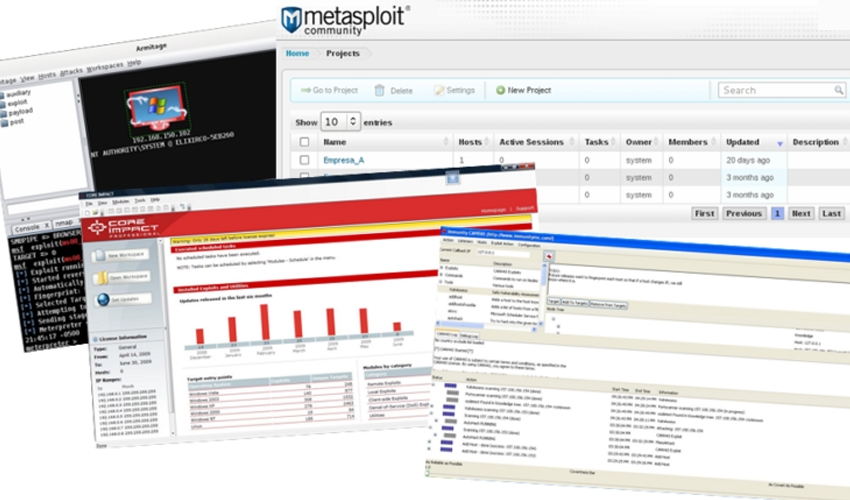Open the Help menu in Armitage
The width and height of the screenshot is (850, 500).
pyautogui.click(x=134, y=63)
